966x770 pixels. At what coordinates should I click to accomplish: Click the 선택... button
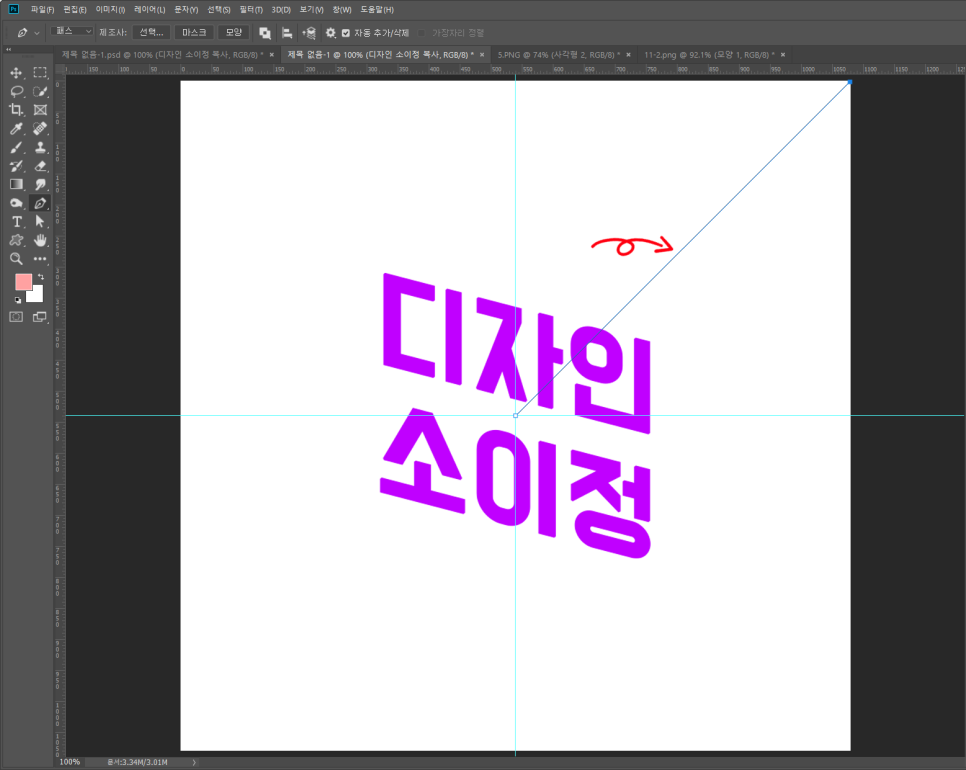151,32
